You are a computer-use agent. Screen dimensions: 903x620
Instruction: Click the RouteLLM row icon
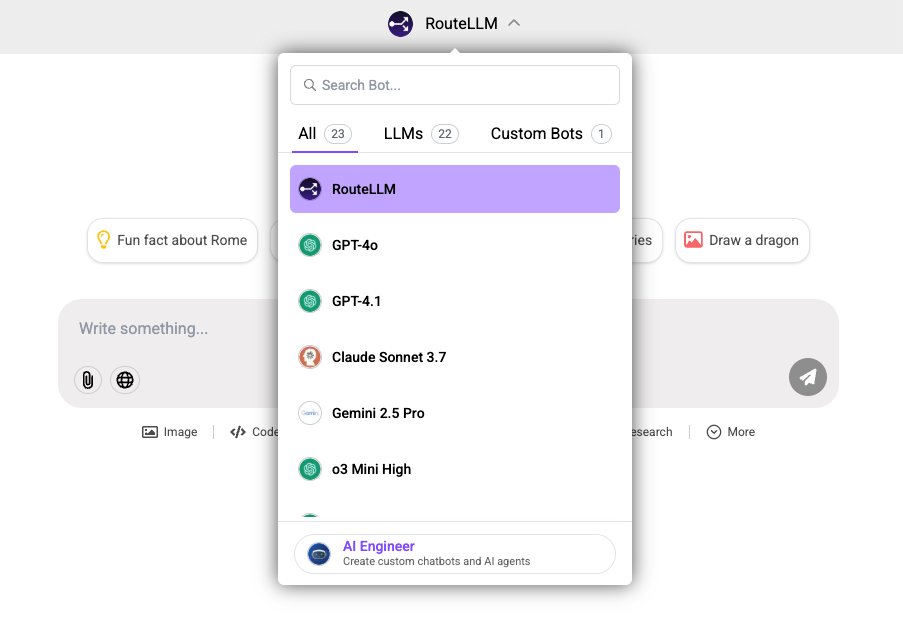coord(310,189)
